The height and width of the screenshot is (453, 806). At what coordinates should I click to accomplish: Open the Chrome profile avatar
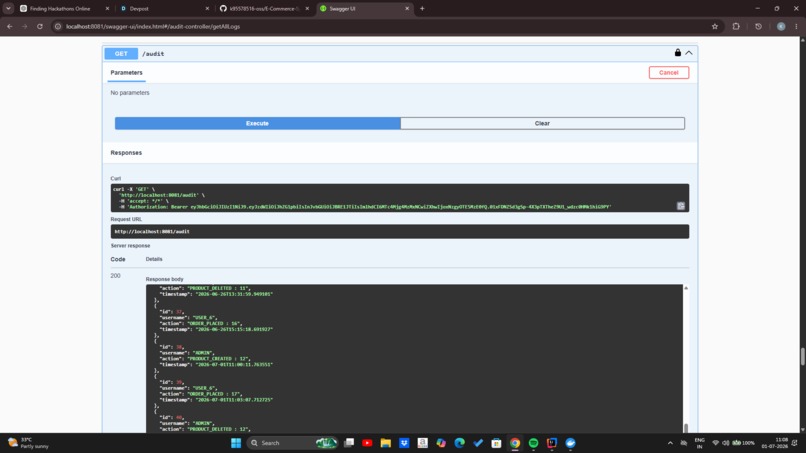coord(781,26)
